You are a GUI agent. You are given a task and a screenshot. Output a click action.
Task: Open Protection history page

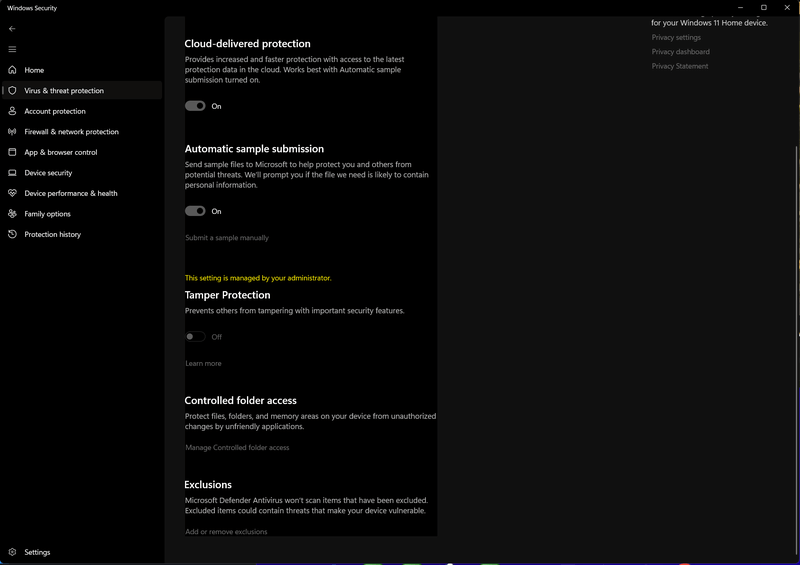point(82,234)
